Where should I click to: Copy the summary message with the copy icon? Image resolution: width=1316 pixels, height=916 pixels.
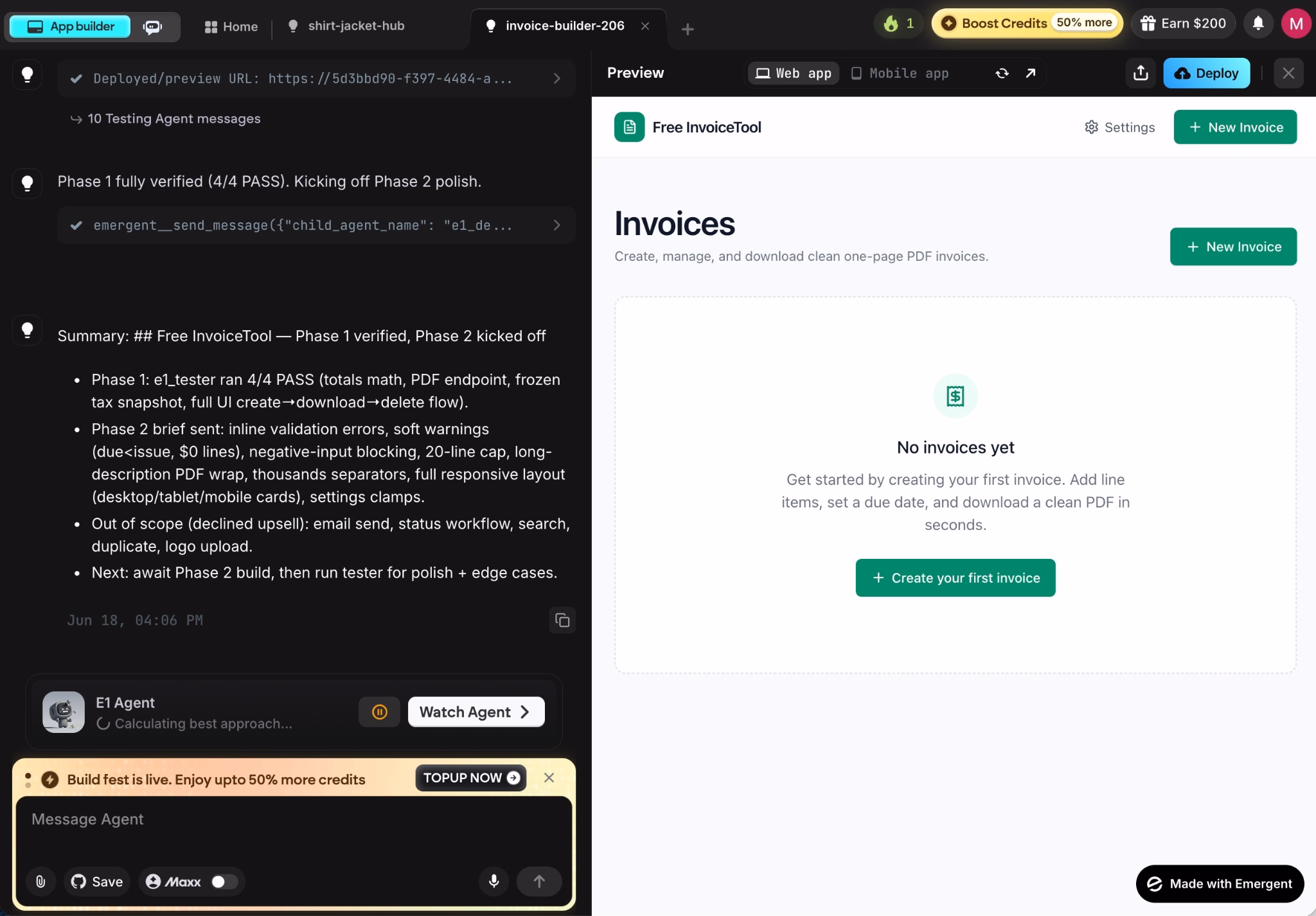point(562,620)
